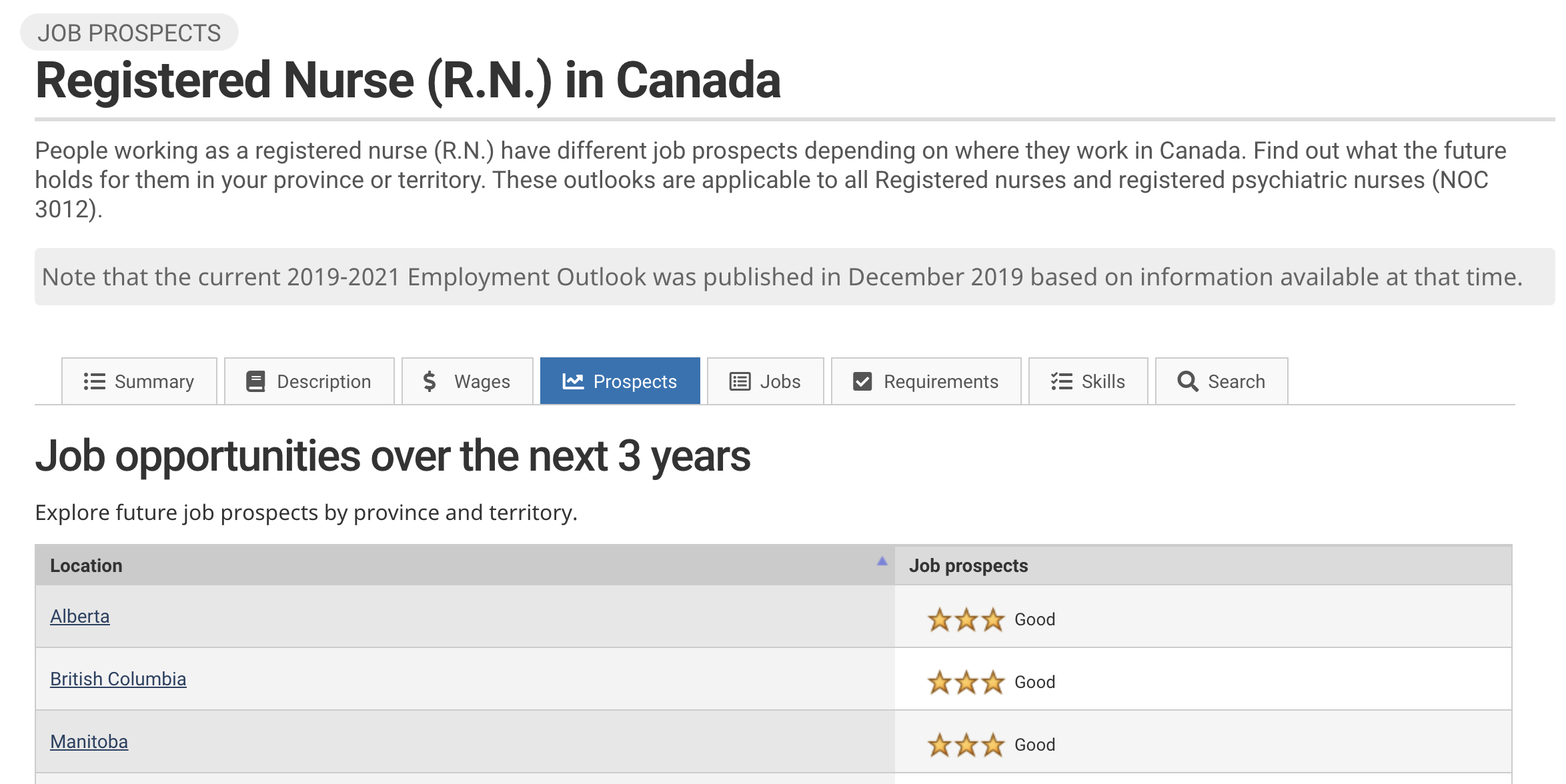Open the Alberta job prospects link
The height and width of the screenshot is (784, 1566).
click(x=80, y=617)
